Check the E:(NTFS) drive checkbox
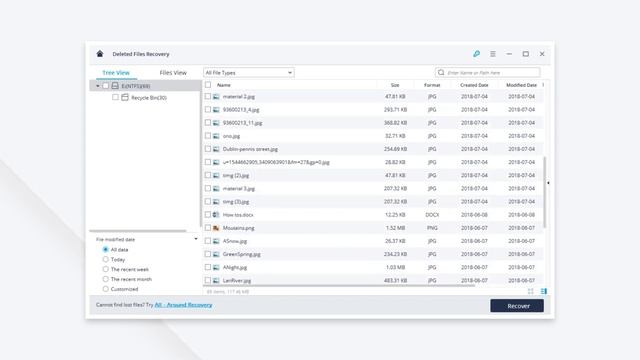The width and height of the screenshot is (640, 360). click(x=105, y=85)
